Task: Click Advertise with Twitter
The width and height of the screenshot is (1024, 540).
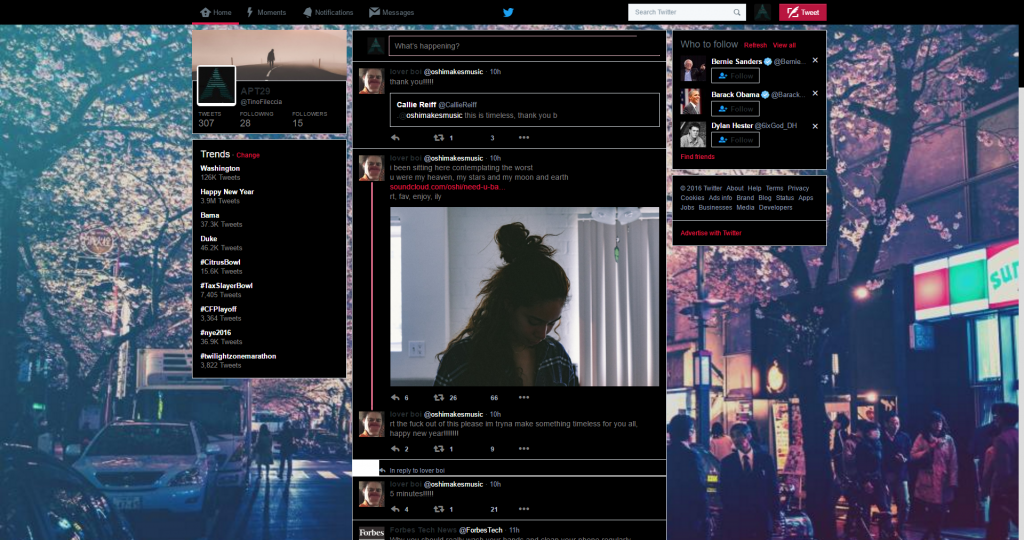Action: click(x=711, y=233)
